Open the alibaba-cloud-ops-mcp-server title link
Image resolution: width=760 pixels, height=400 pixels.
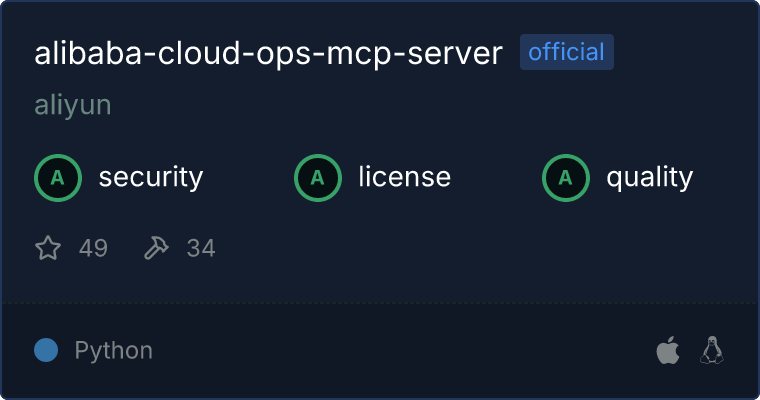coord(268,53)
